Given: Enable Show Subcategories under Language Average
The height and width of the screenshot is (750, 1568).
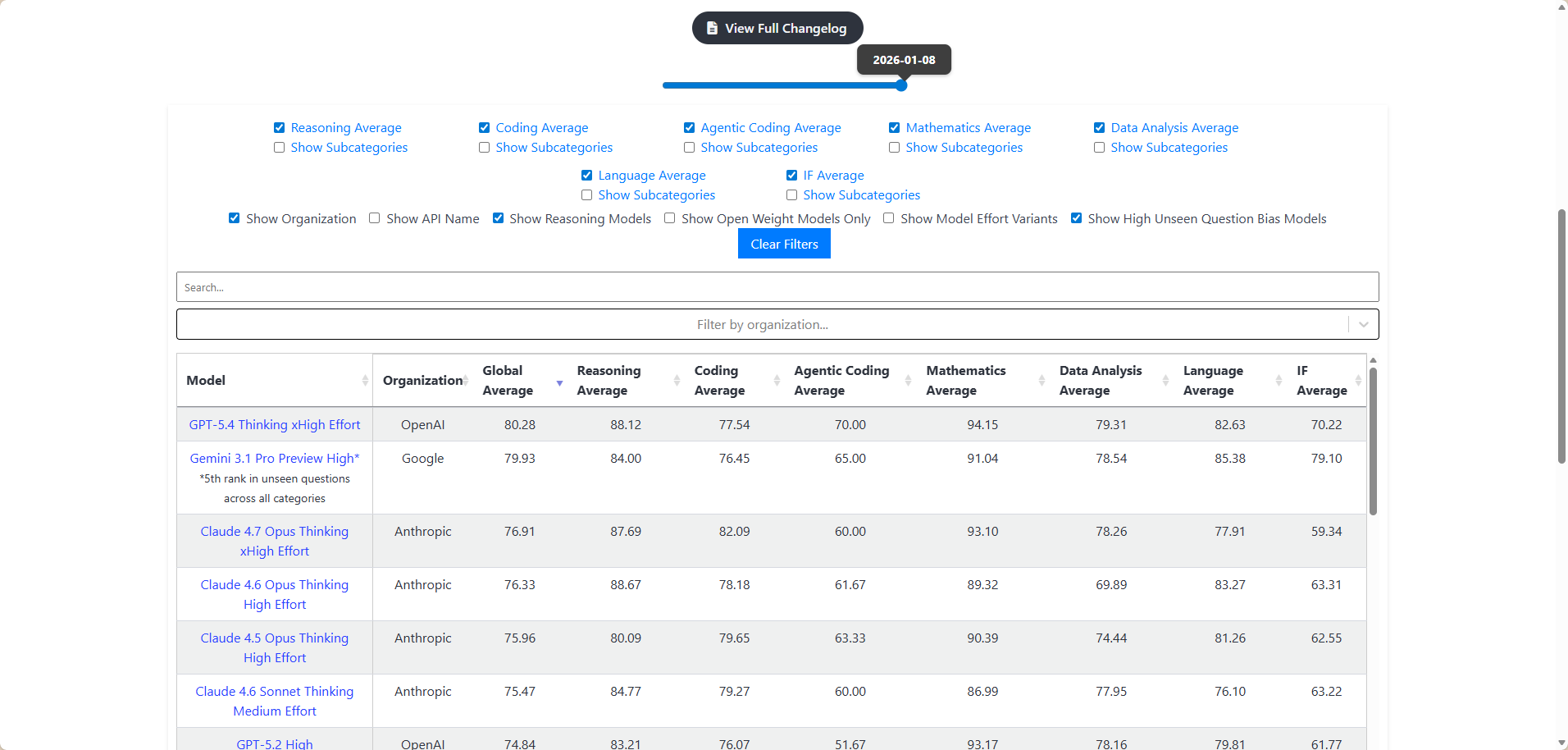Looking at the screenshot, I should click(586, 195).
